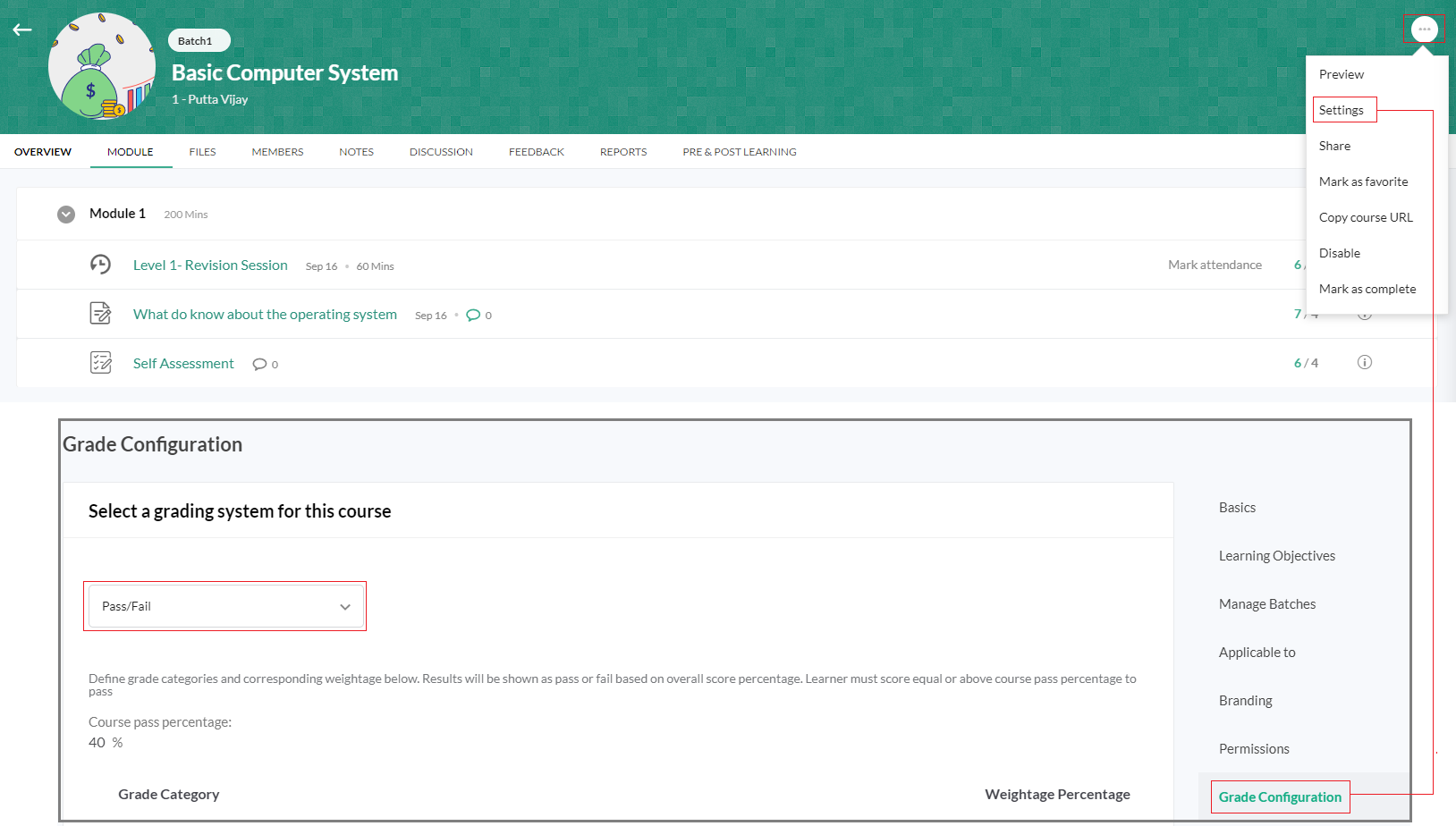Viewport: 1456px width, 826px height.
Task: Select Copy course URL menu entry
Action: tap(1366, 217)
